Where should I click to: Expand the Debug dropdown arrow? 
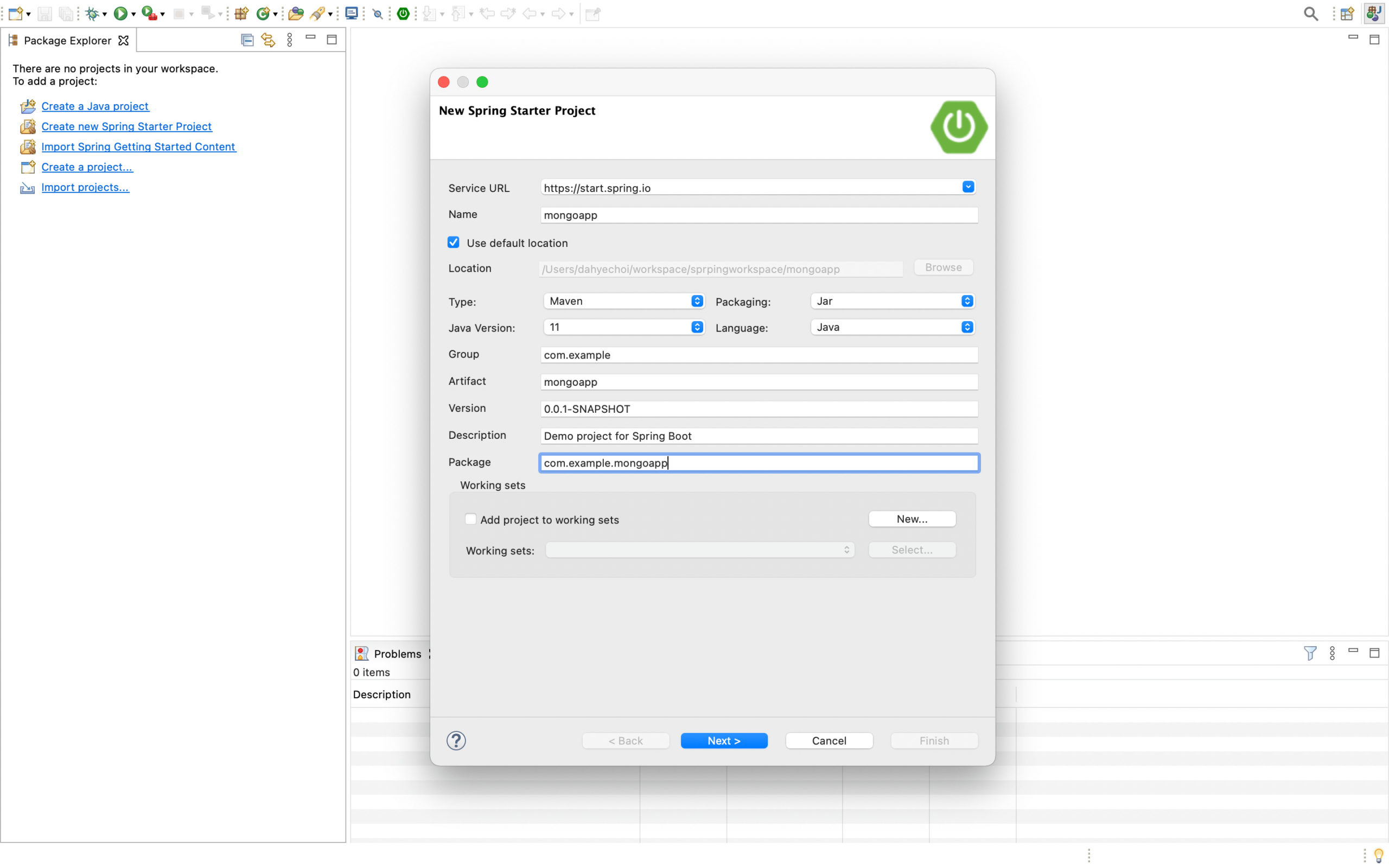coord(105,14)
